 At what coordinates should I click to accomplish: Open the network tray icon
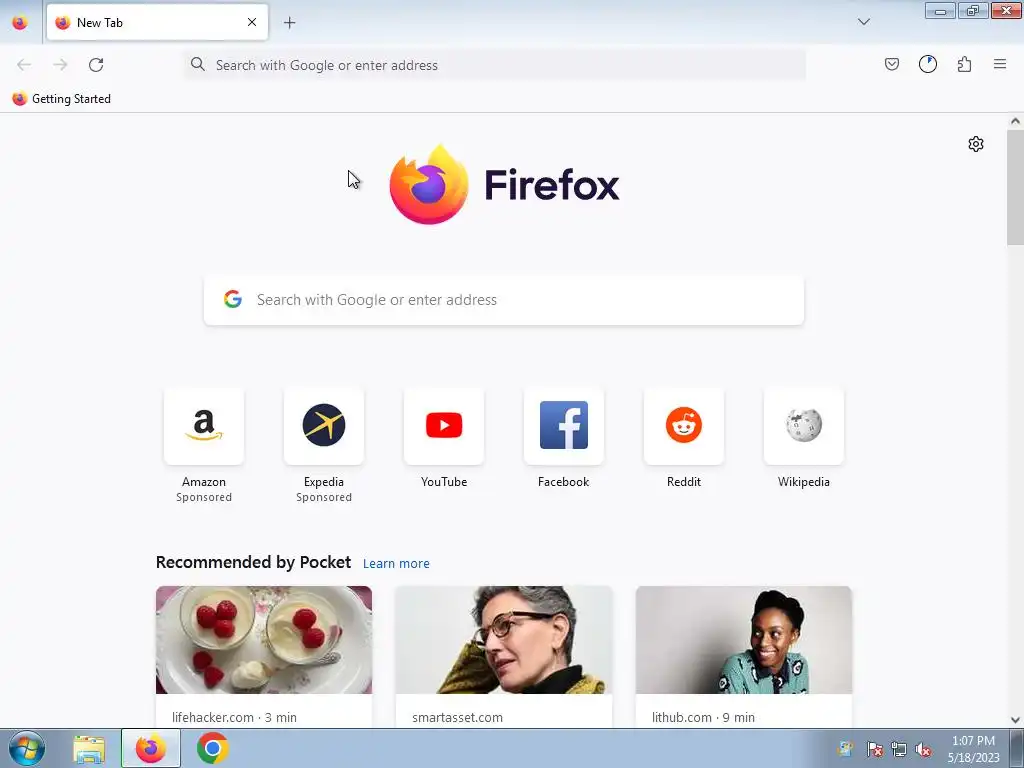(899, 749)
